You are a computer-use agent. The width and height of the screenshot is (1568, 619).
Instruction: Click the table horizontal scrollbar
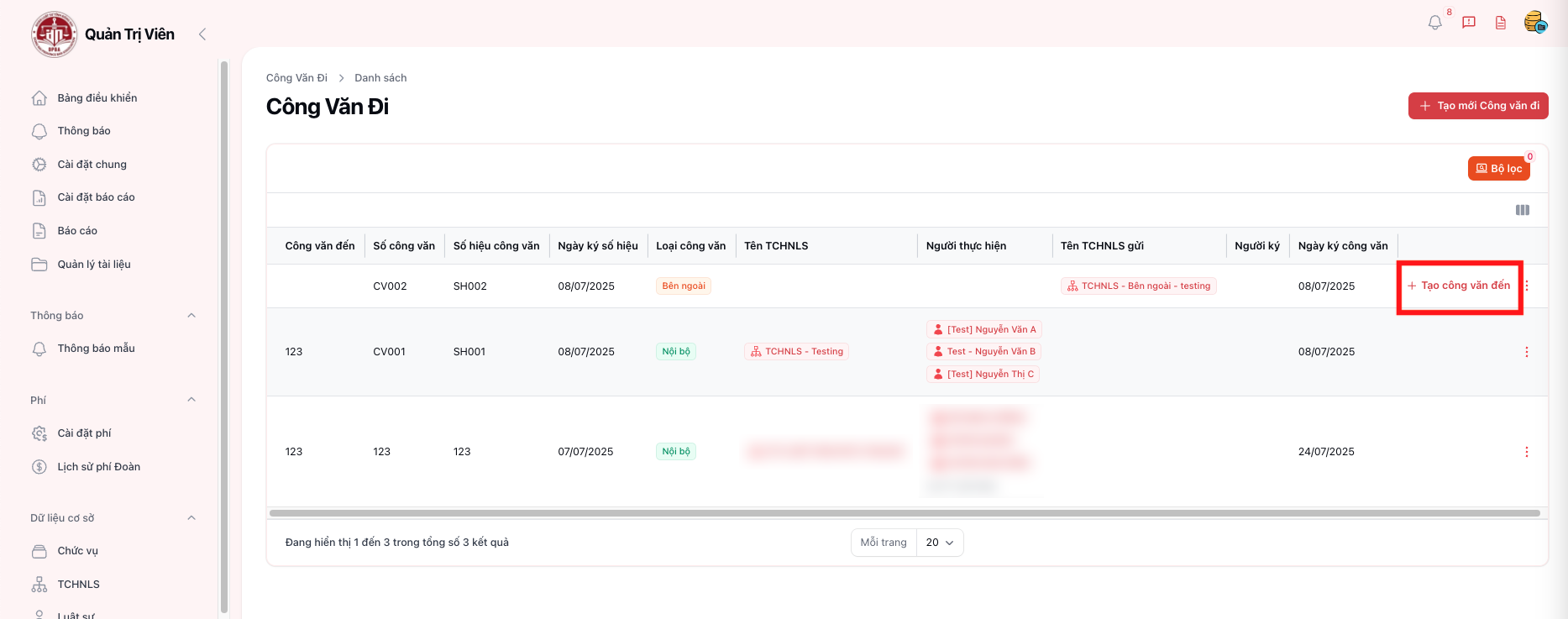(904, 513)
